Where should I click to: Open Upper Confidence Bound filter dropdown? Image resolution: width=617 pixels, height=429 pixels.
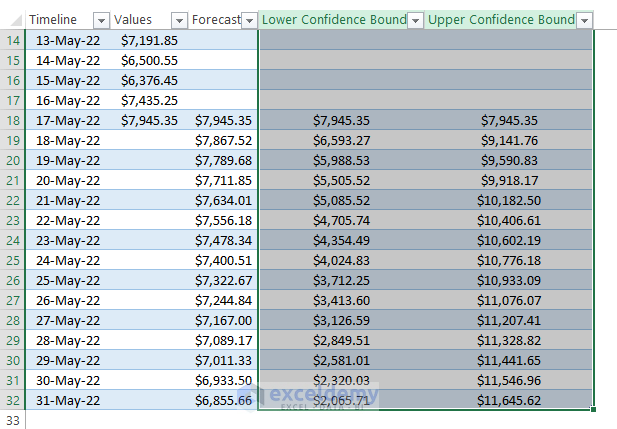click(x=585, y=20)
